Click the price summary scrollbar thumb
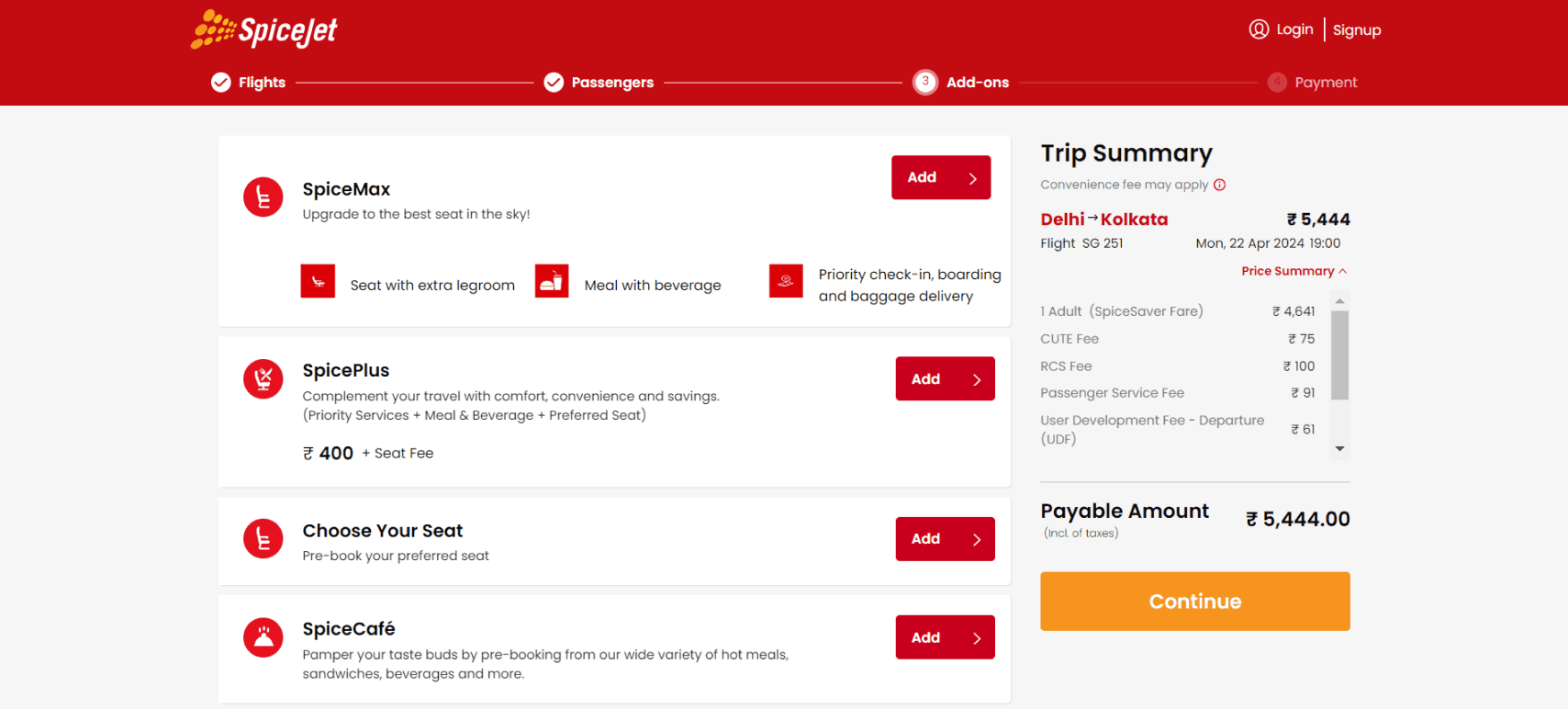This screenshot has height=709, width=1568. tap(1339, 355)
